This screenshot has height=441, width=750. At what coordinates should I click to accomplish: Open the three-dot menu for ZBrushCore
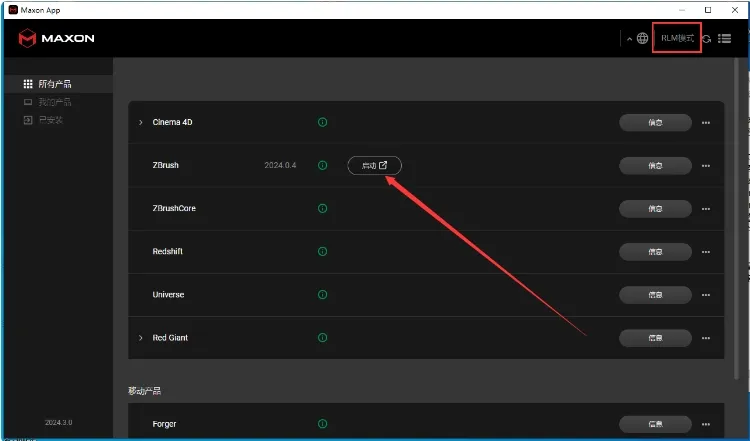click(706, 209)
